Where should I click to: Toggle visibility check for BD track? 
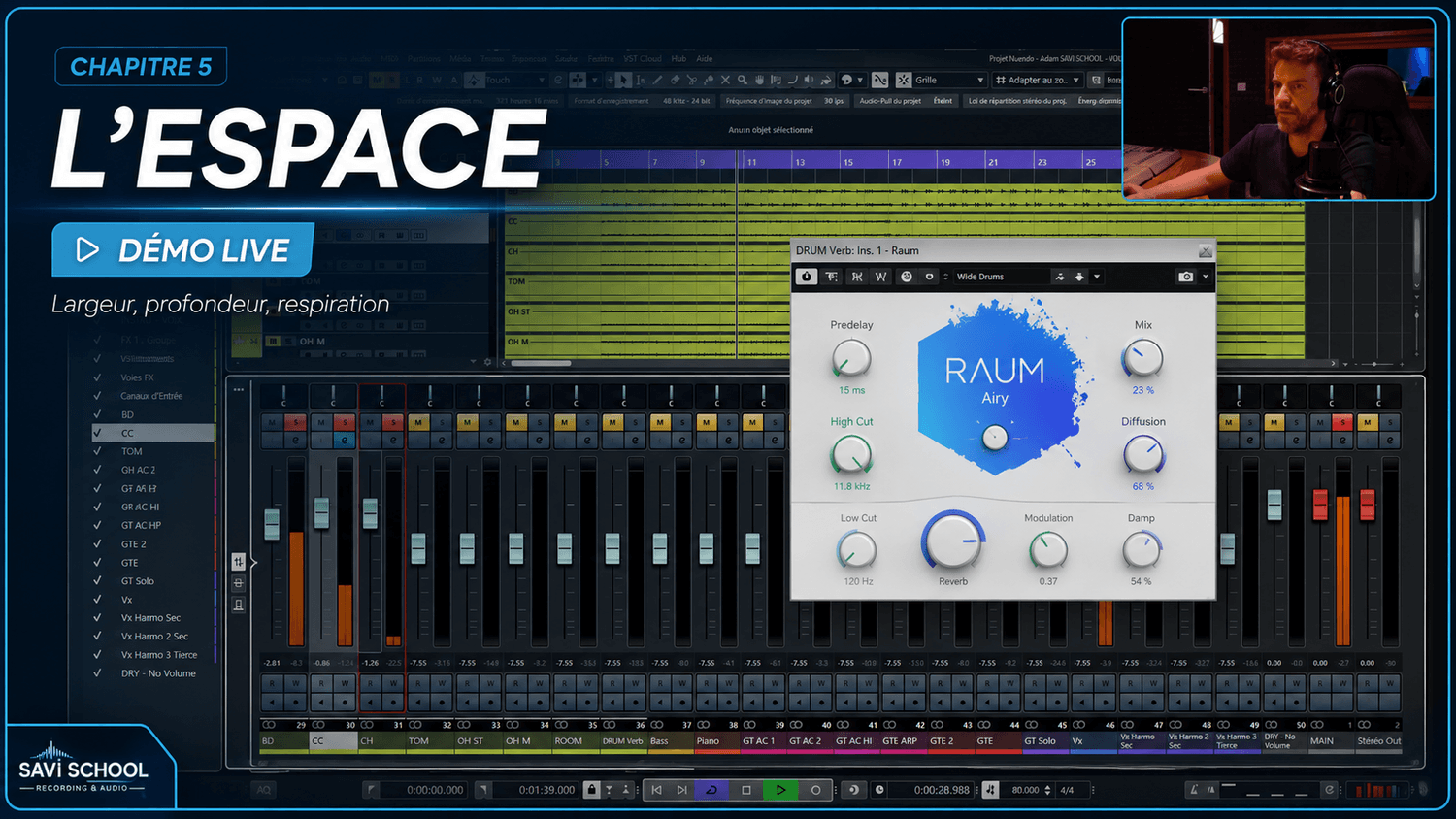tap(97, 414)
